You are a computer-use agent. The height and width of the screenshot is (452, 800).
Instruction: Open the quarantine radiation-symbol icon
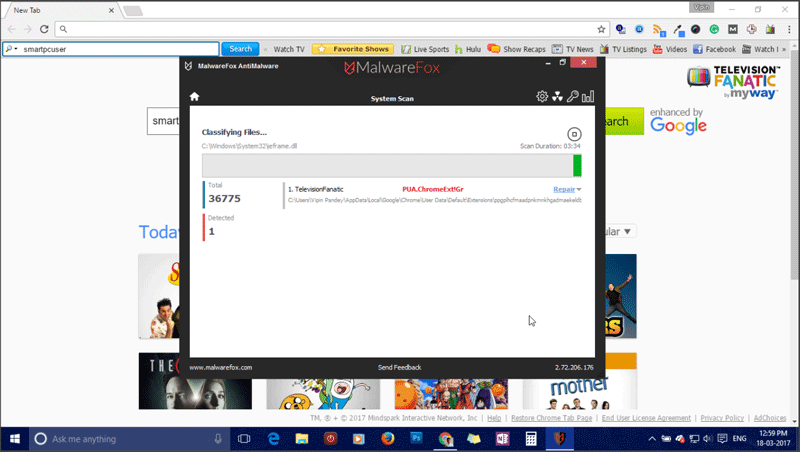click(x=557, y=96)
